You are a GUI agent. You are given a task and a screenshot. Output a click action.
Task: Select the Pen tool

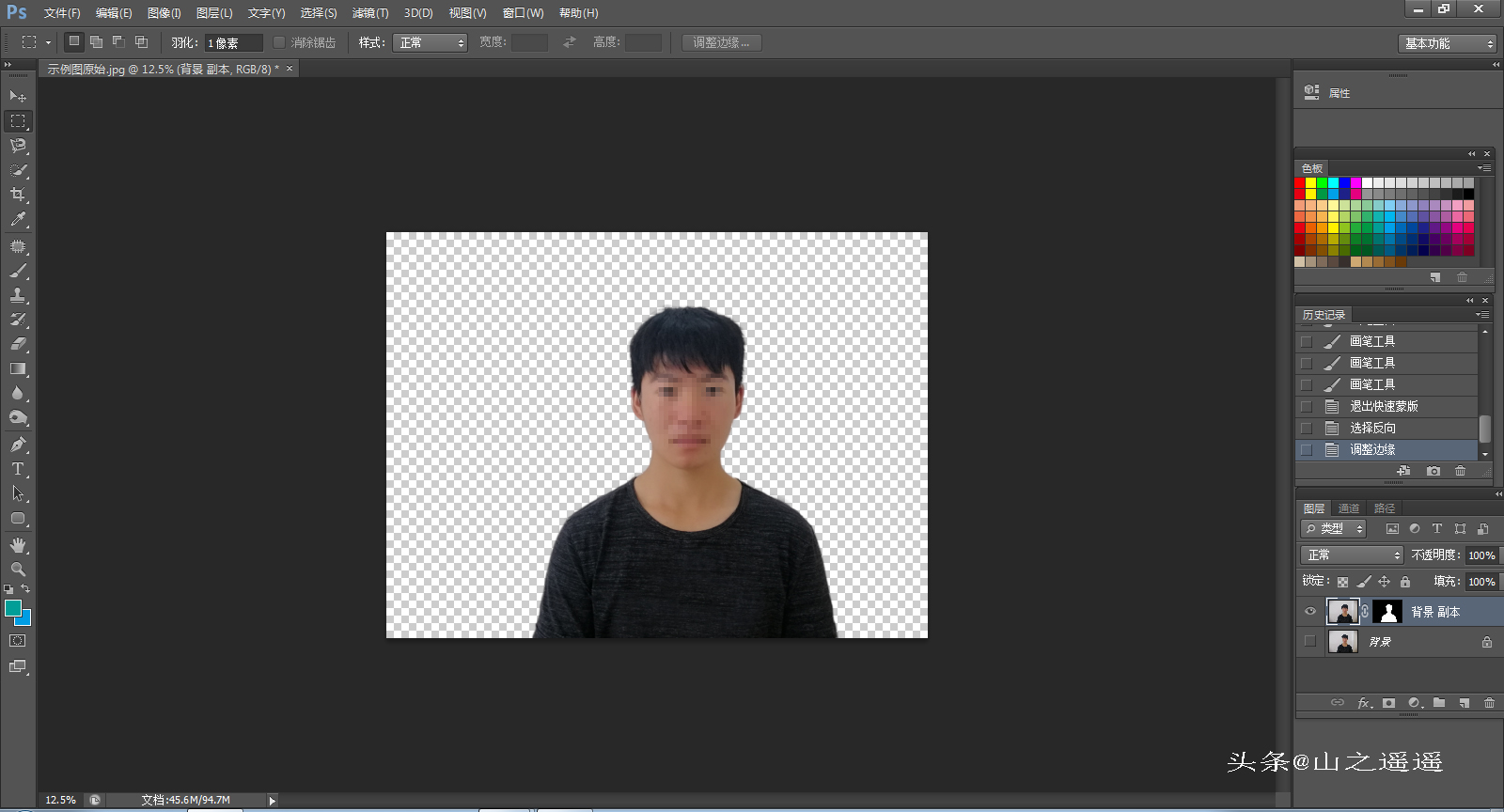[17, 445]
